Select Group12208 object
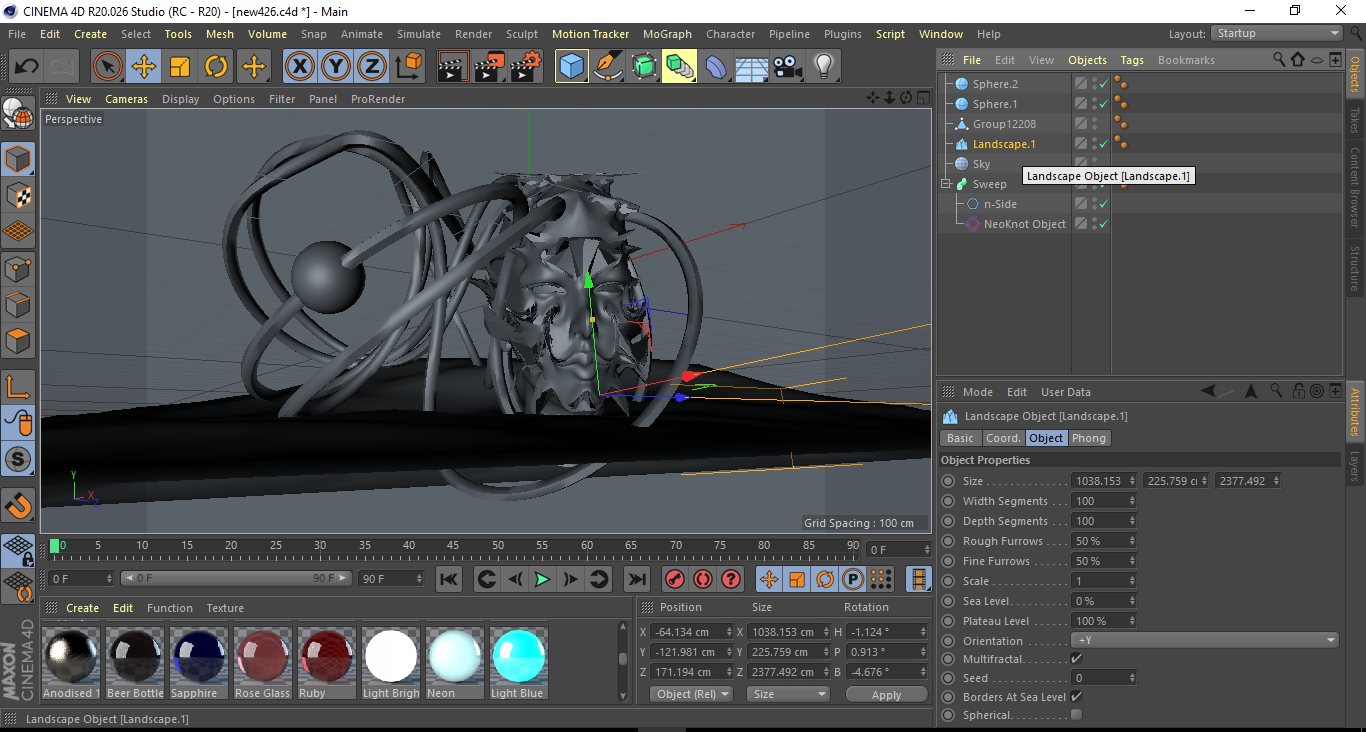The width and height of the screenshot is (1366, 732). 1004,124
